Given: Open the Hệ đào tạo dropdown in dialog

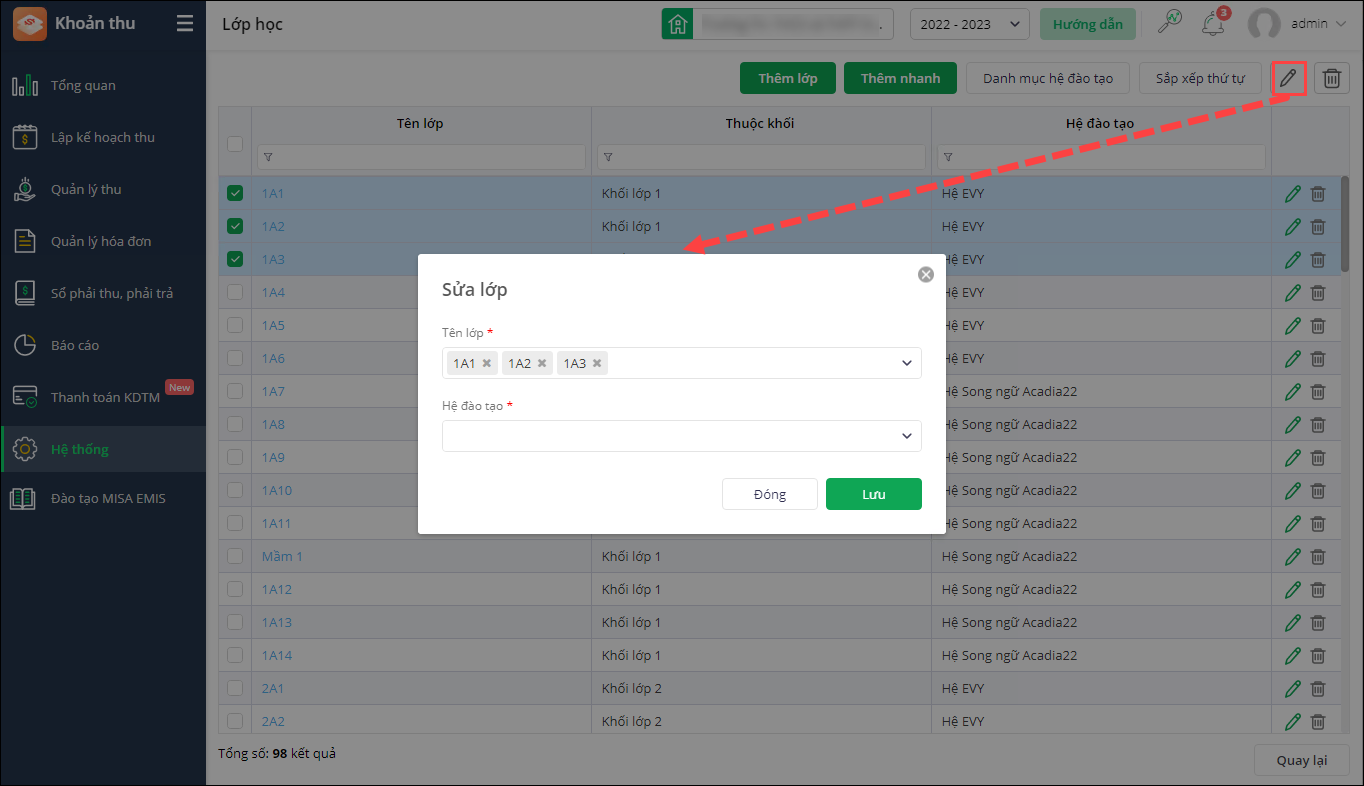Looking at the screenshot, I should click(x=682, y=436).
